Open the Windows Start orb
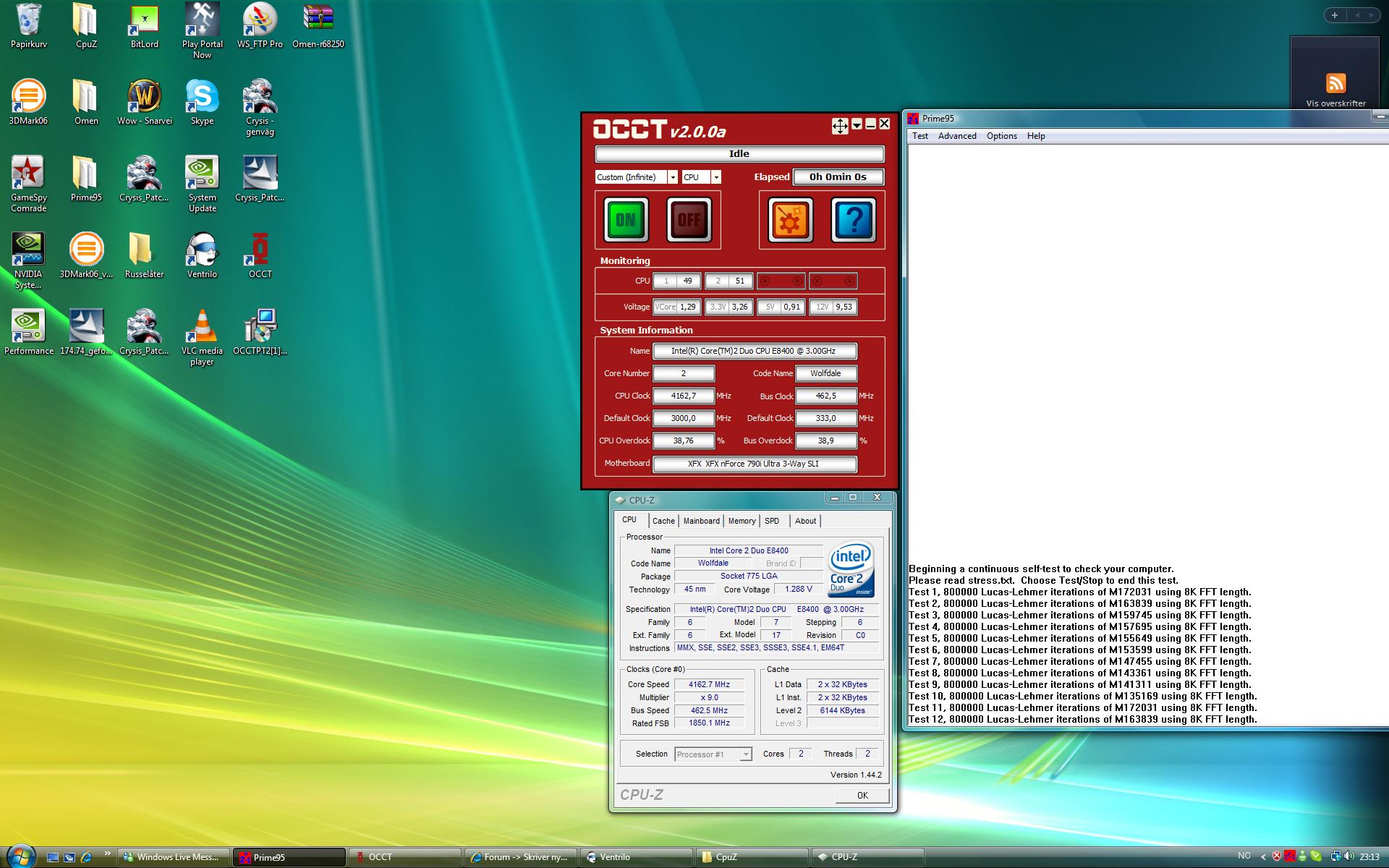 pos(20,856)
